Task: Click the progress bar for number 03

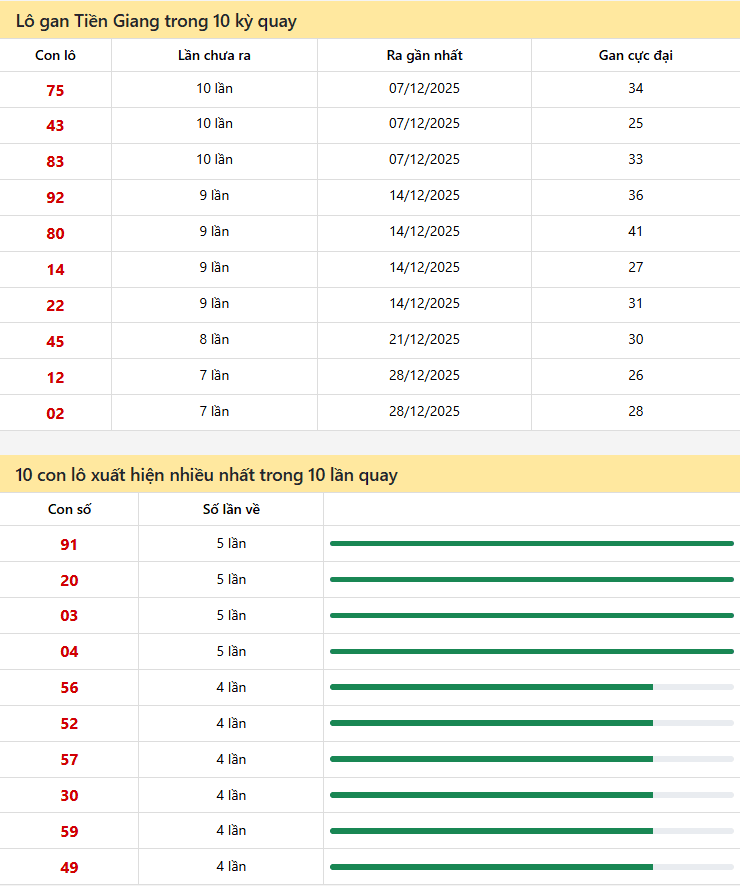Action: [531, 615]
